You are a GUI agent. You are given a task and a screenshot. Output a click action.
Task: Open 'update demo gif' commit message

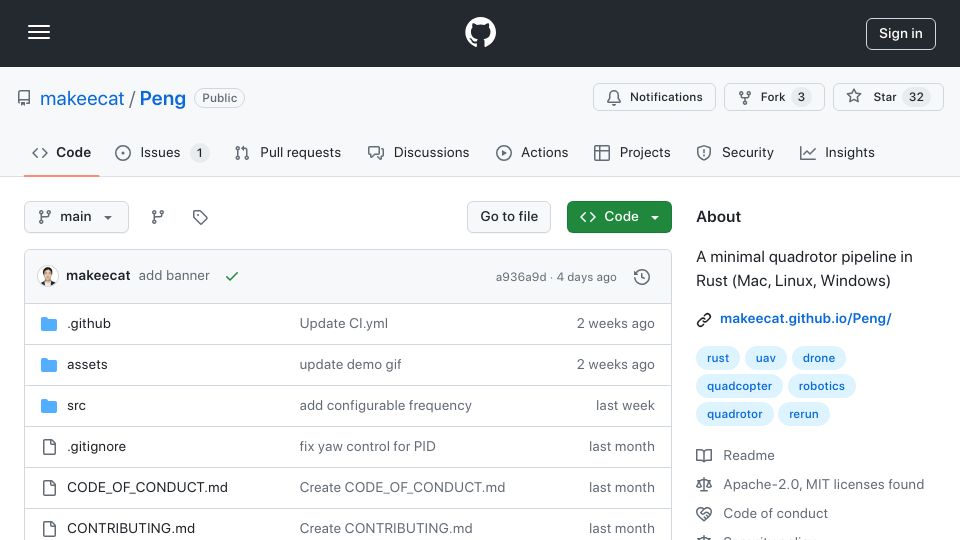tap(350, 364)
